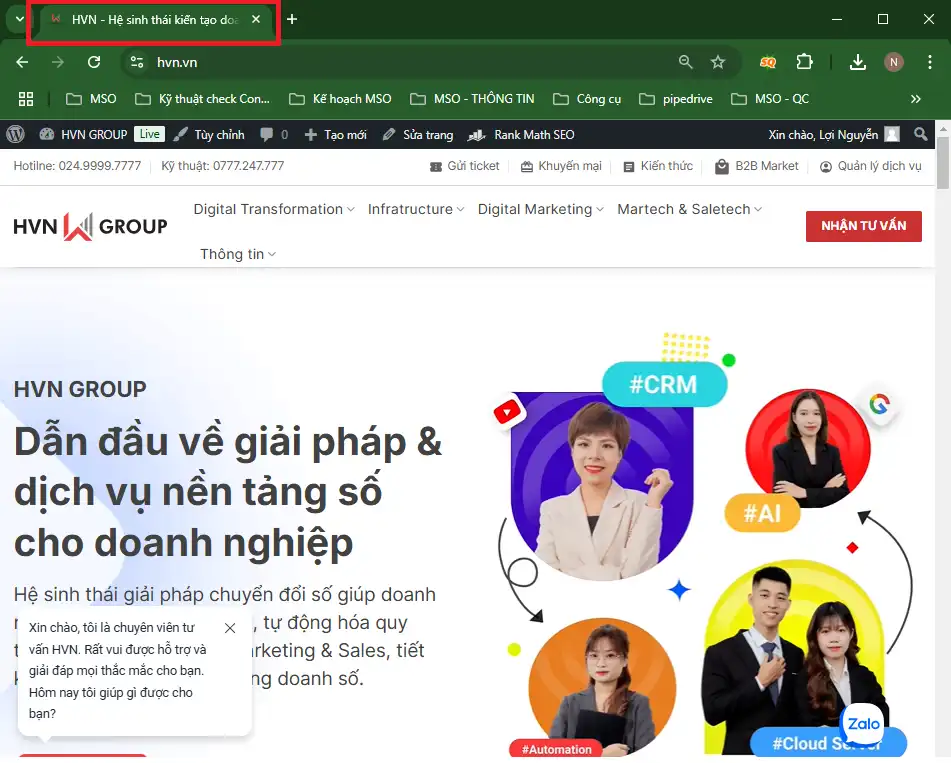Open the Thông tin dropdown menu
The image size is (951, 763).
pos(238,254)
